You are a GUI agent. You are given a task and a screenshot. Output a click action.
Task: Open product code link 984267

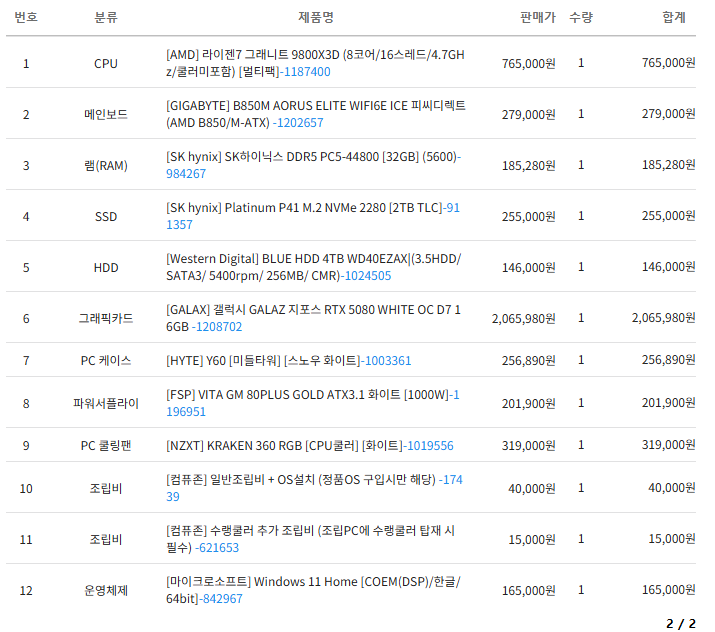[x=186, y=174]
